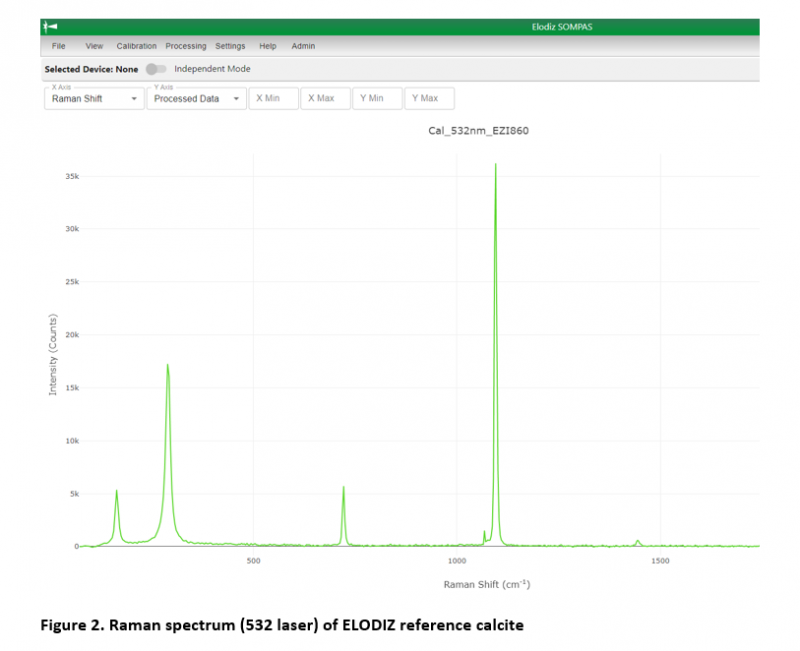Open the View menu
Screen dimensions: 800x651
(94, 46)
